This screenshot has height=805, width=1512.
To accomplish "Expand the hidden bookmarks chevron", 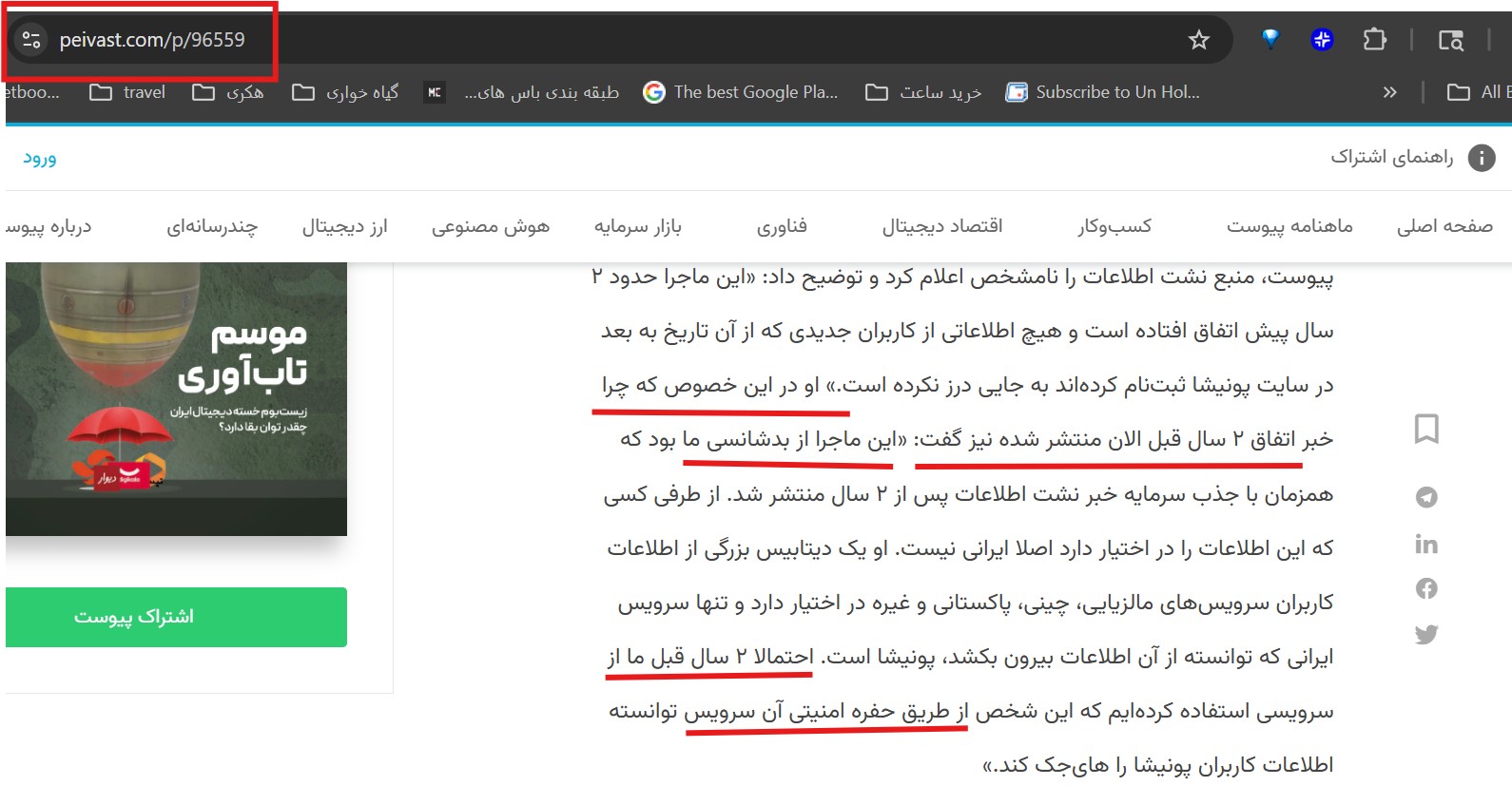I will [x=1389, y=92].
